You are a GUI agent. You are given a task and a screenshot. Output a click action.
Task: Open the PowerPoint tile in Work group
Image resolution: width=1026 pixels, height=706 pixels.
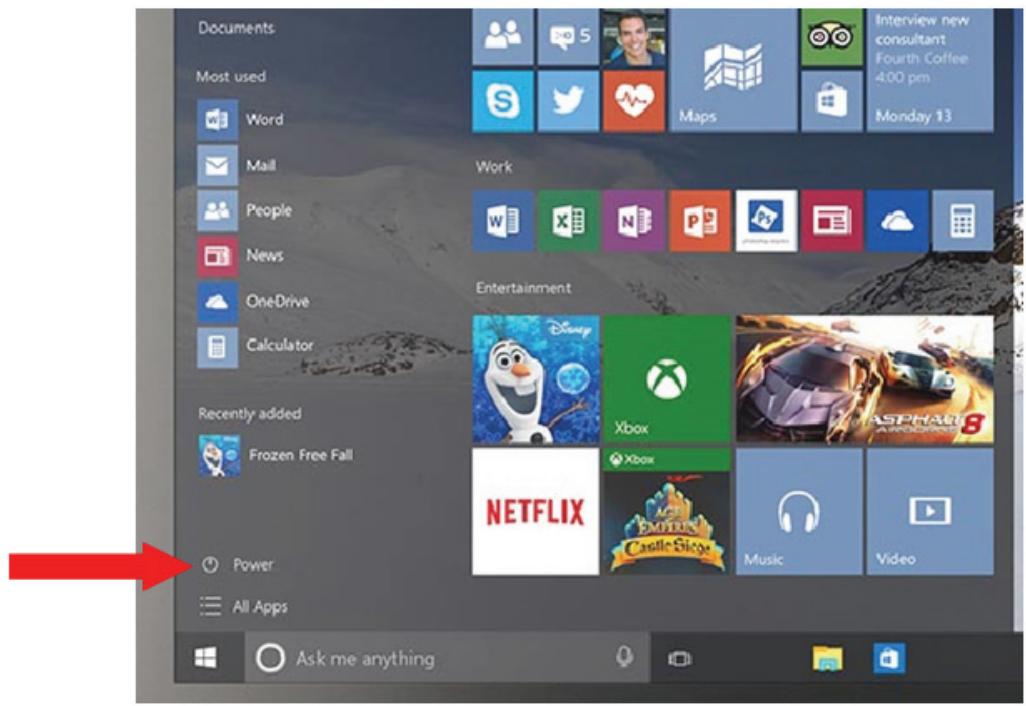click(699, 221)
